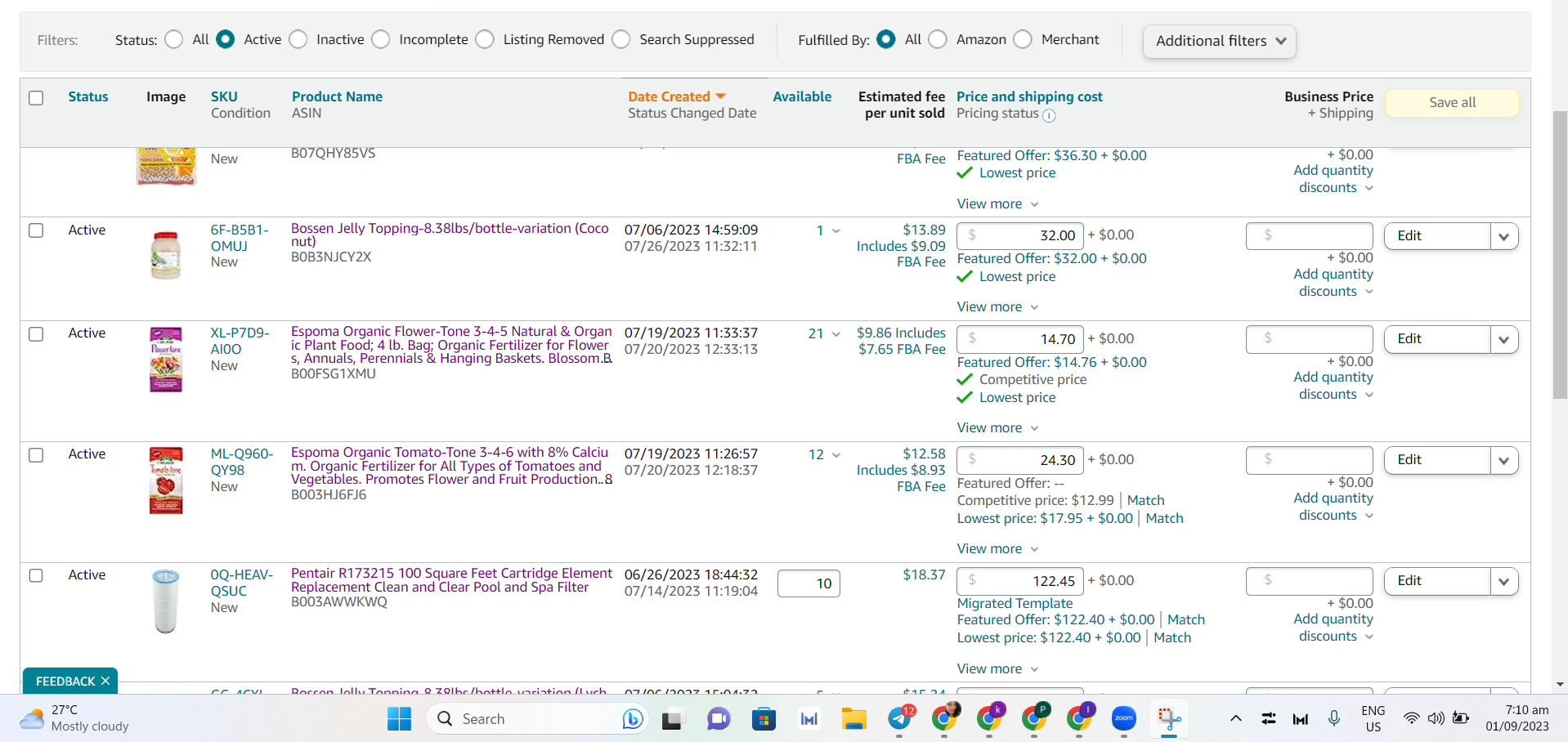Screen dimensions: 1568x742
Task: Open the Edit dropdown arrow for Espoma Tomato-Tone
Action: pos(1504,460)
